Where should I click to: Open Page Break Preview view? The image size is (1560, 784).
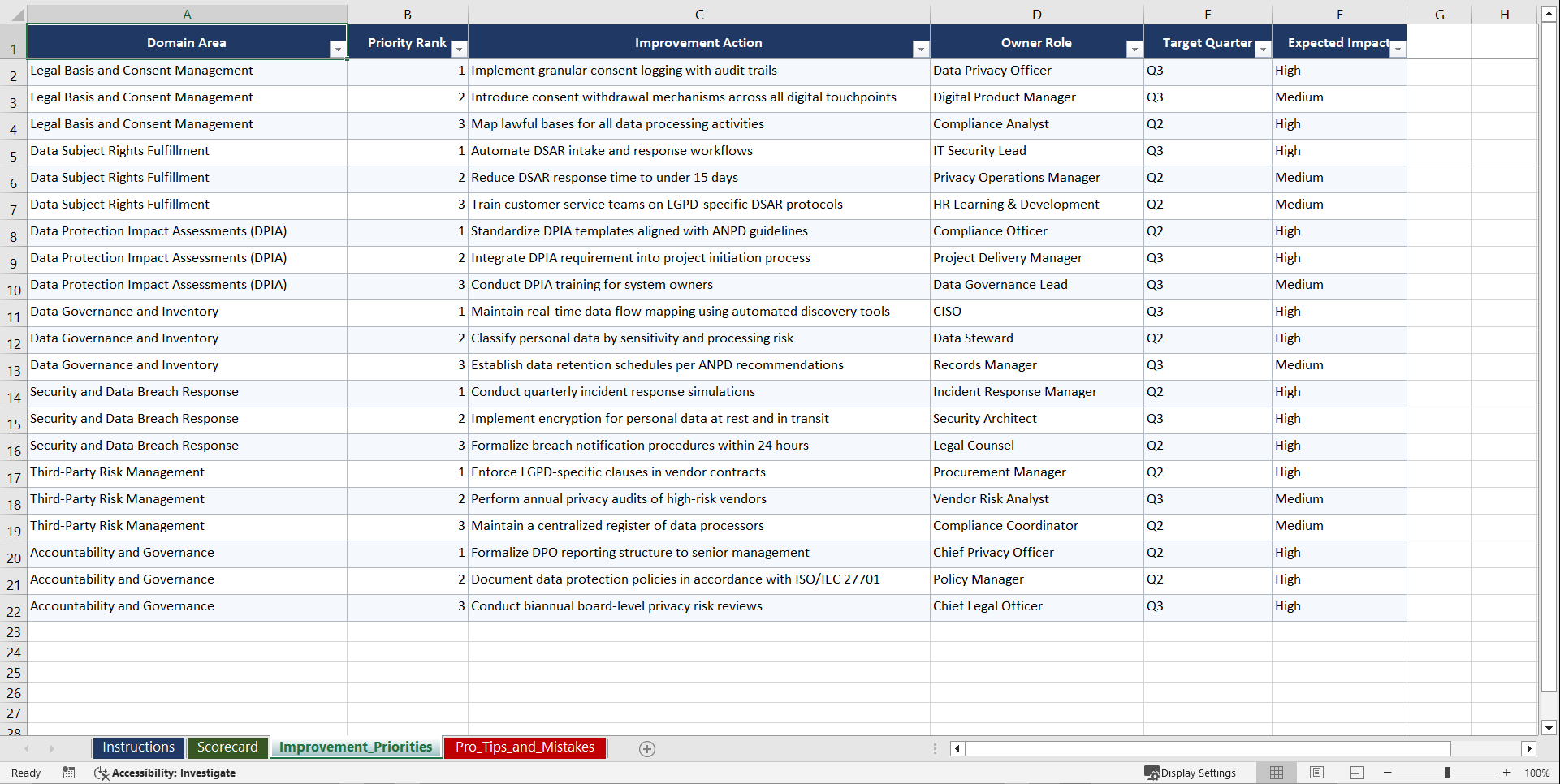click(x=1356, y=773)
